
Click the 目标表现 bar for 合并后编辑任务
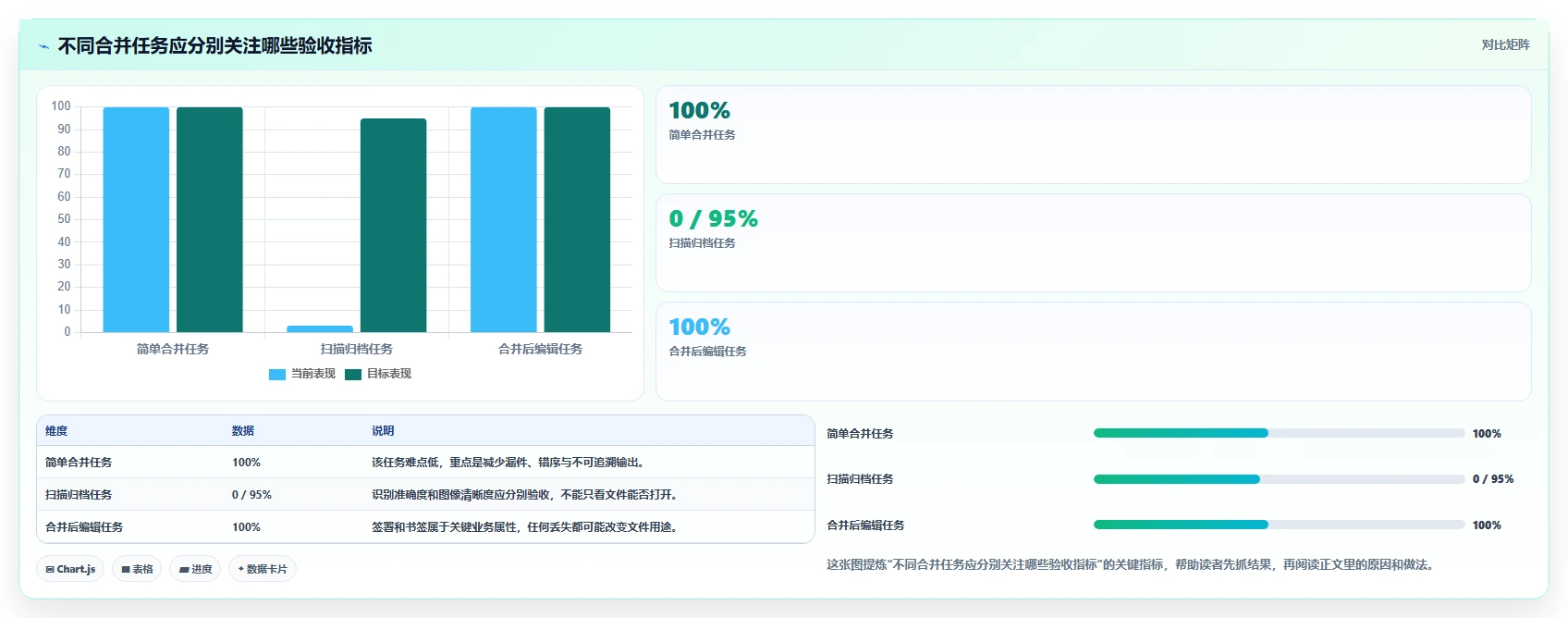(x=577, y=219)
